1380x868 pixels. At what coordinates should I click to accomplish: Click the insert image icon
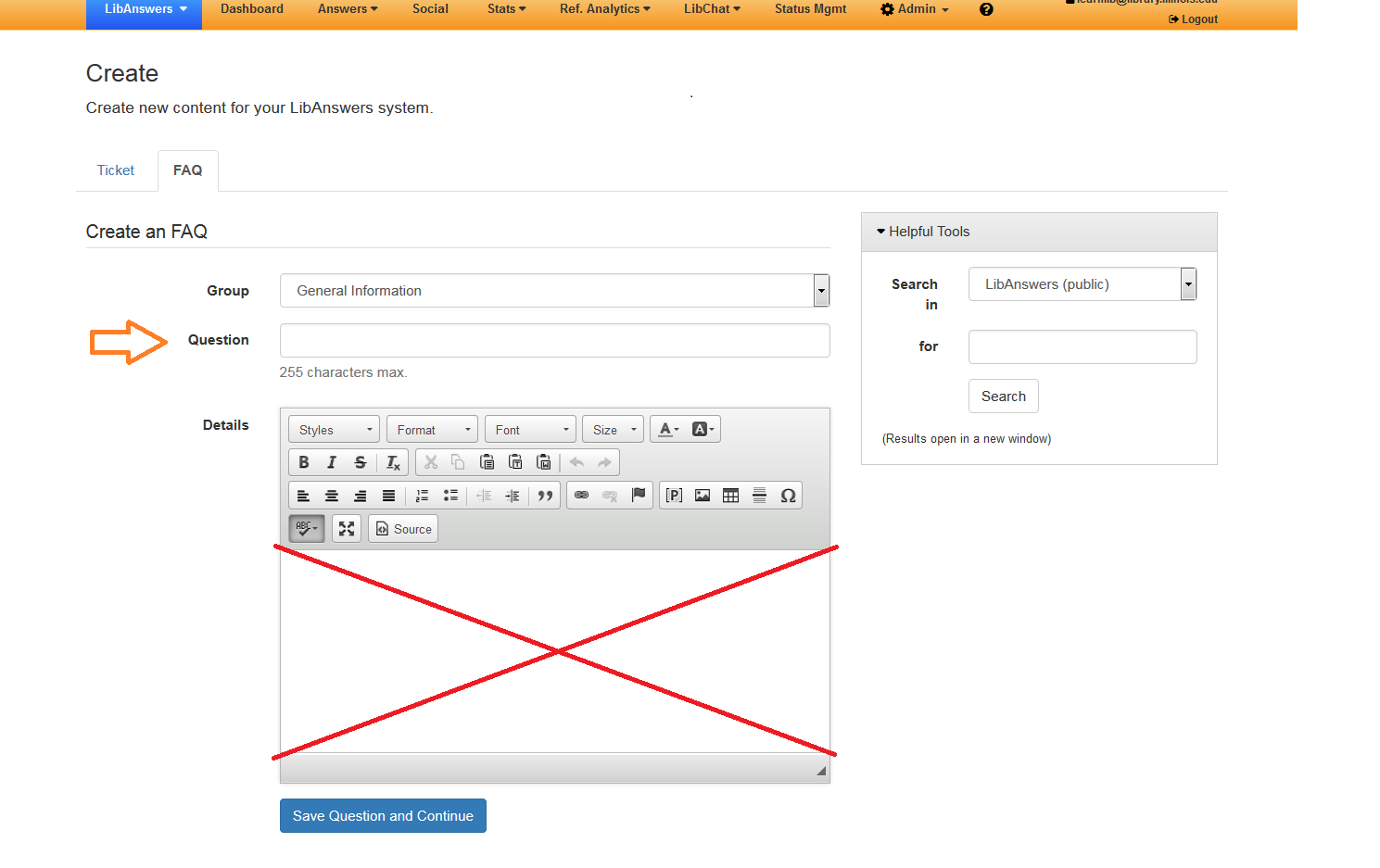[x=703, y=496]
